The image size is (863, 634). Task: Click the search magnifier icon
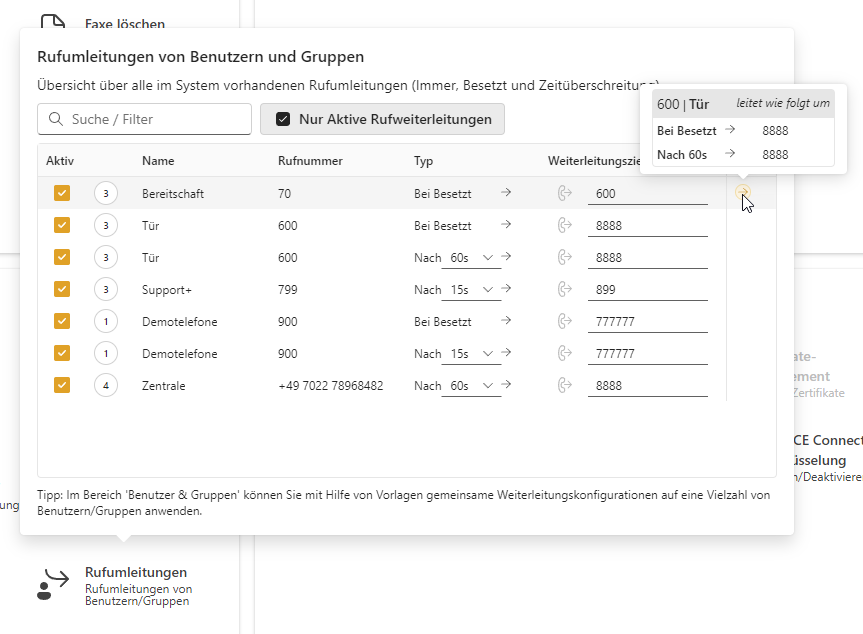tap(56, 119)
